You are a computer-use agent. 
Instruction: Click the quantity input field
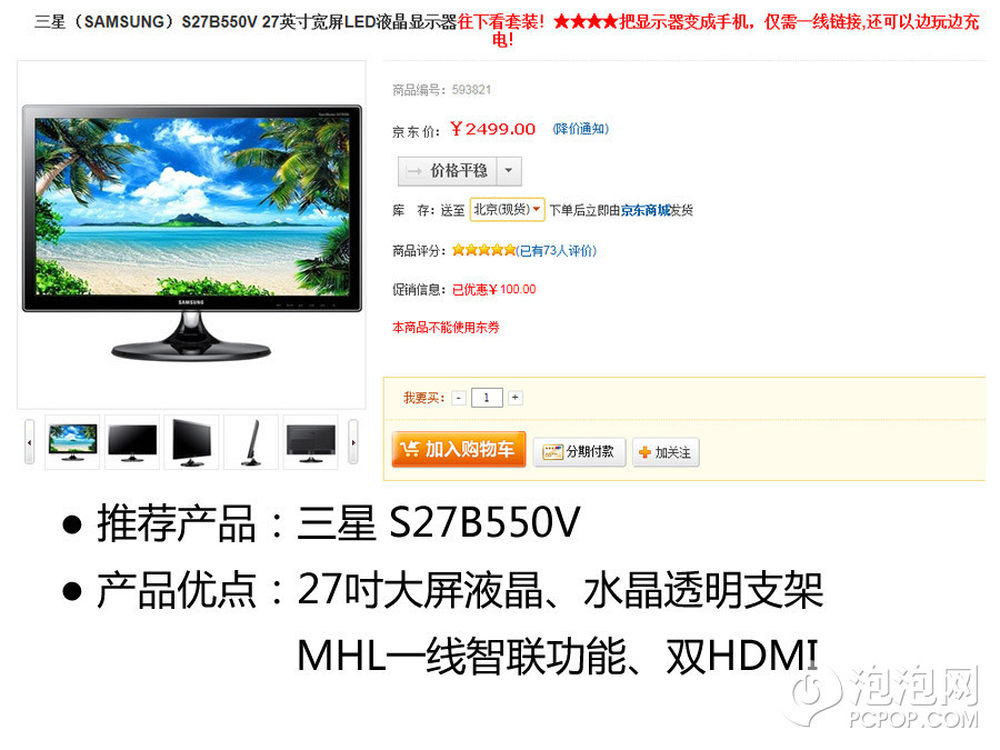[487, 397]
